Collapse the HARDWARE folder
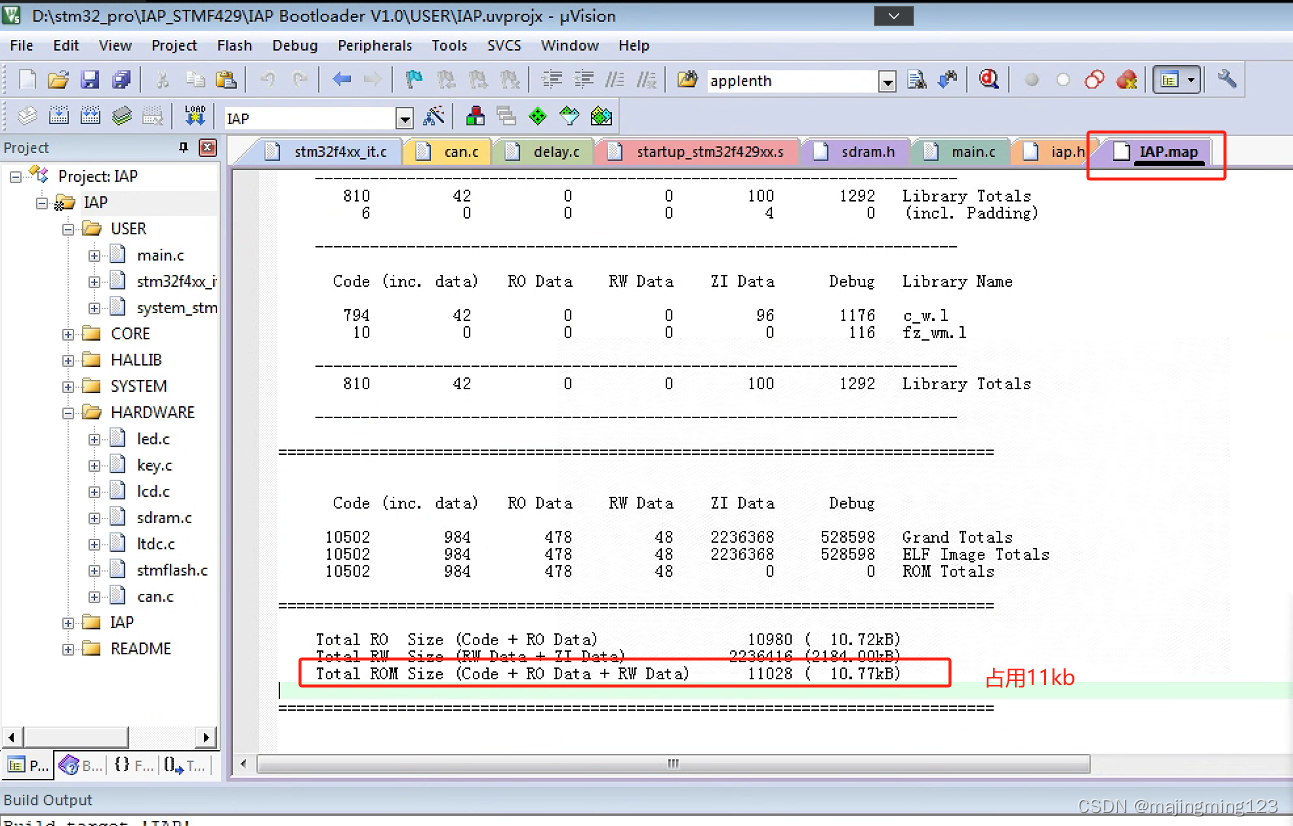Viewport: 1293px width, 826px height. [x=66, y=412]
